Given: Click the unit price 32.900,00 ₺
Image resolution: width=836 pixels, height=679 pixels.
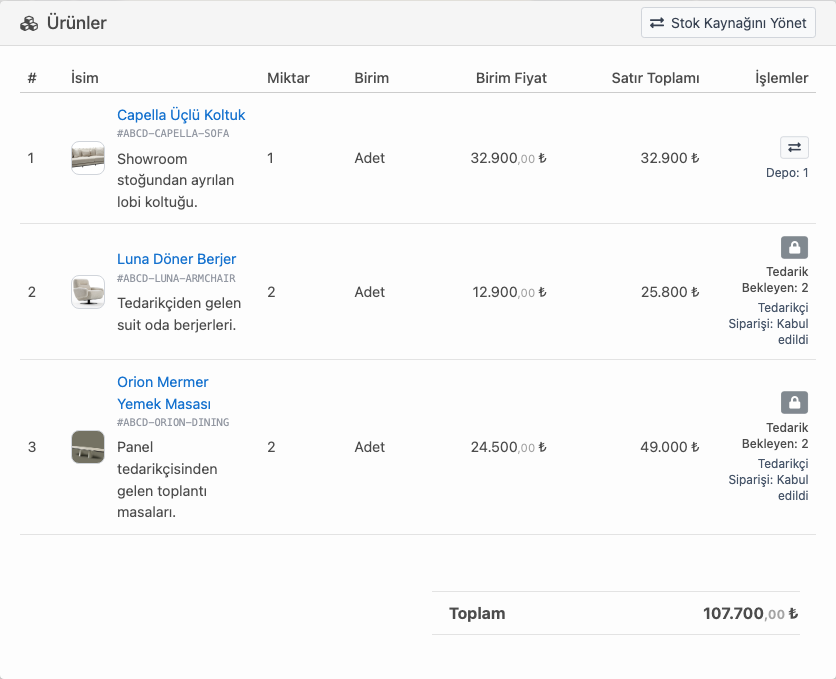Looking at the screenshot, I should [509, 158].
